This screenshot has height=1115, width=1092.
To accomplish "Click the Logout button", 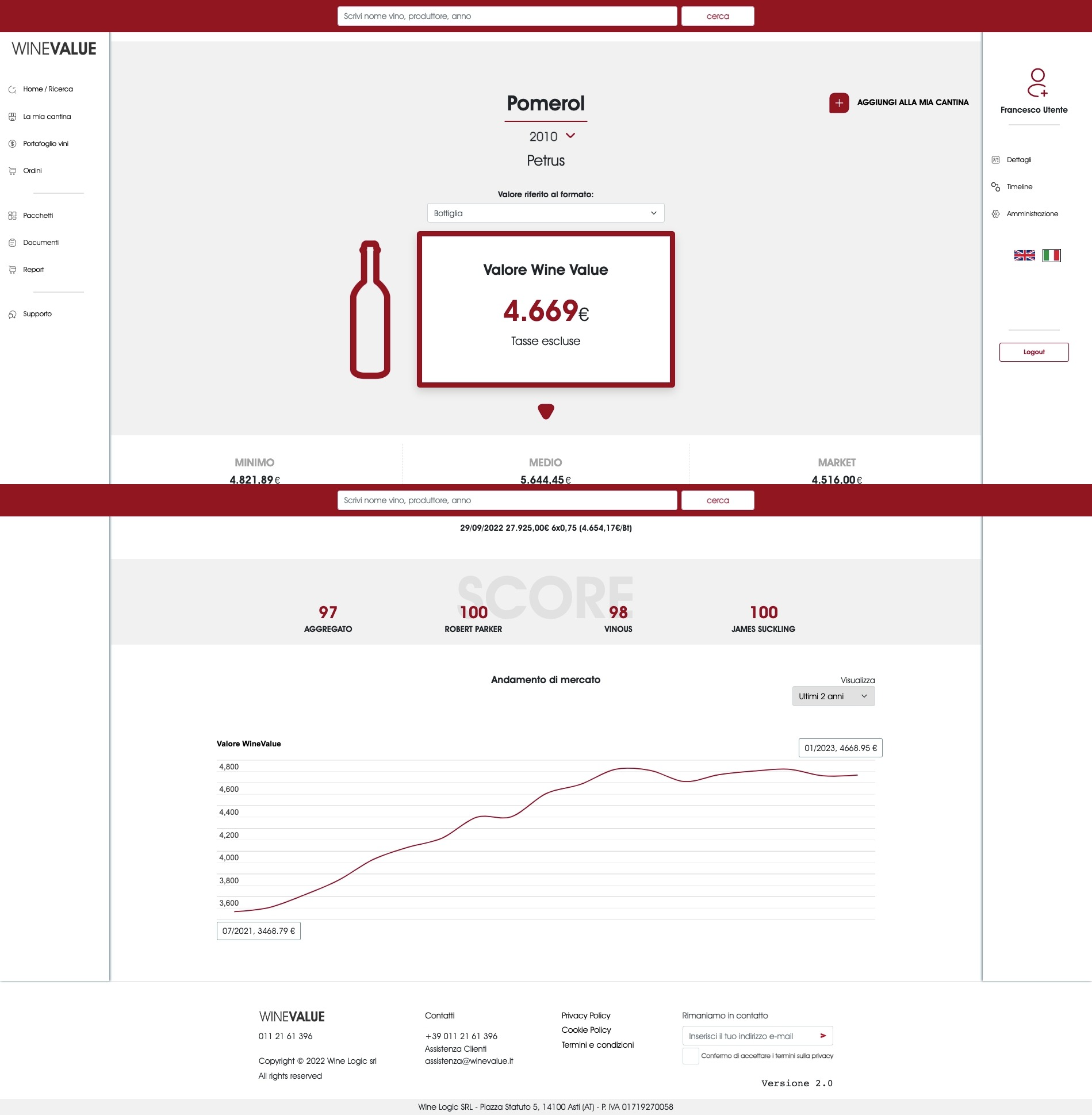I will [x=1033, y=352].
